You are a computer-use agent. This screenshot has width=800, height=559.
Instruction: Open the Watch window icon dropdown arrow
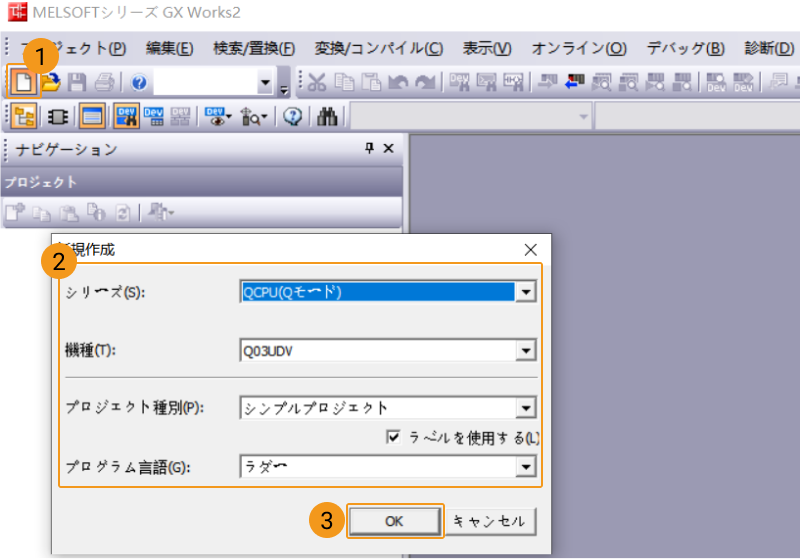point(229,117)
